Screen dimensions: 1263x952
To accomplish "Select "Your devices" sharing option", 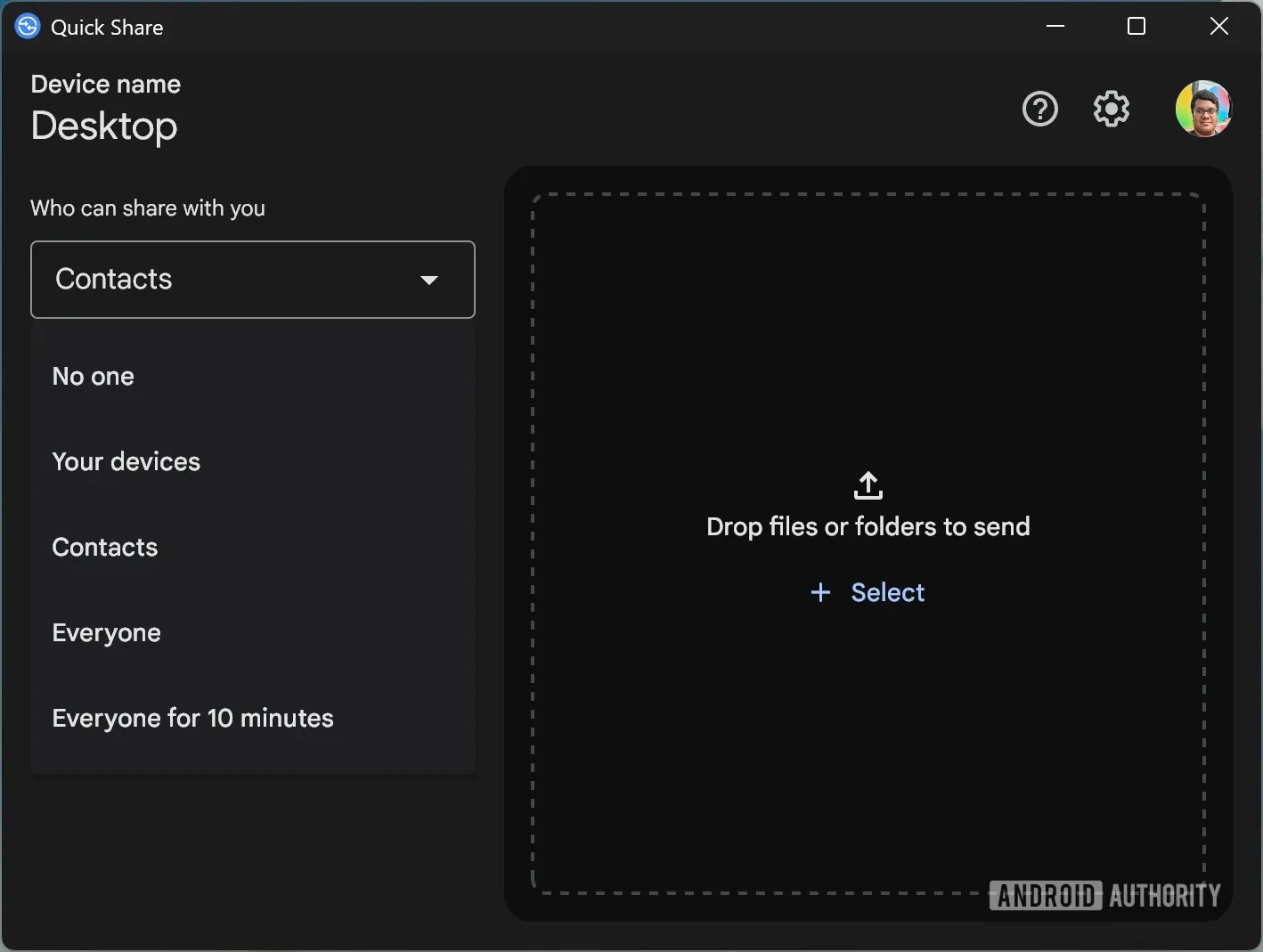I will tap(126, 462).
